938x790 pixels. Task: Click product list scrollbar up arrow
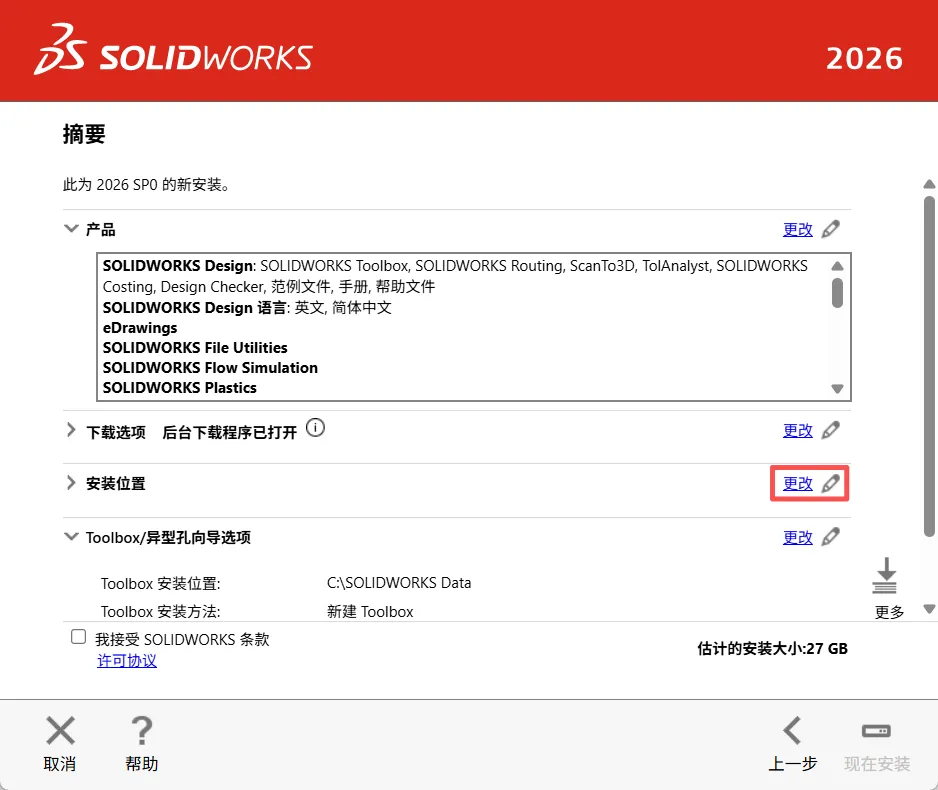coord(838,266)
